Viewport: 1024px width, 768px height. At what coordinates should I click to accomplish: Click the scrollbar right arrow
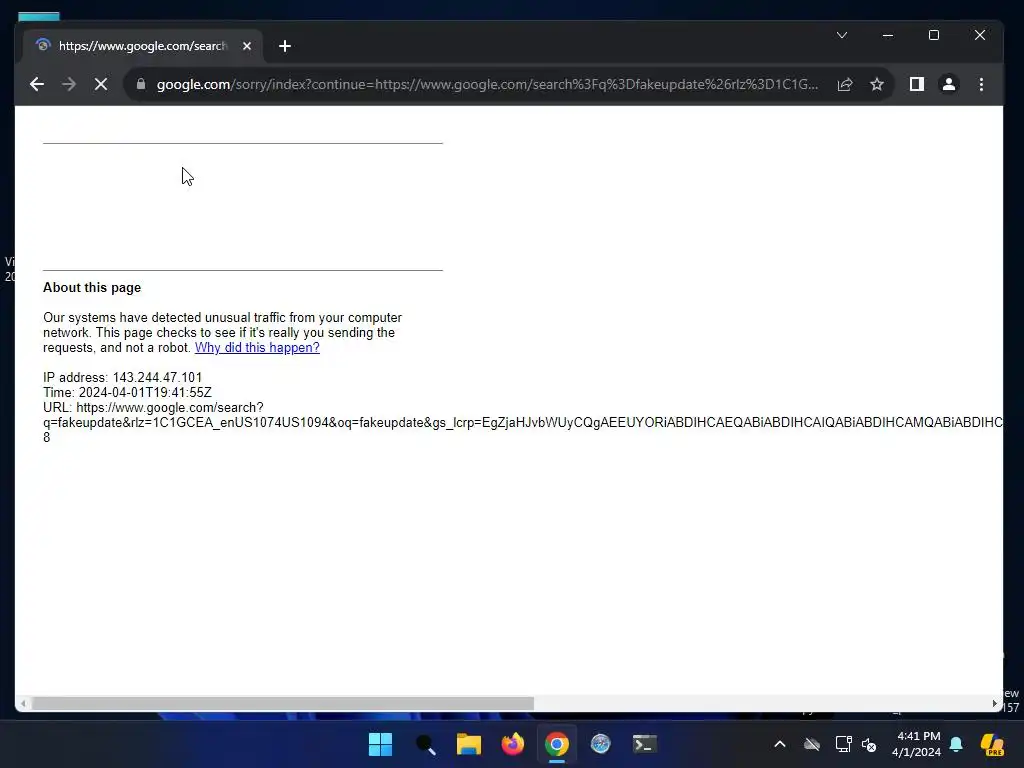coord(995,703)
